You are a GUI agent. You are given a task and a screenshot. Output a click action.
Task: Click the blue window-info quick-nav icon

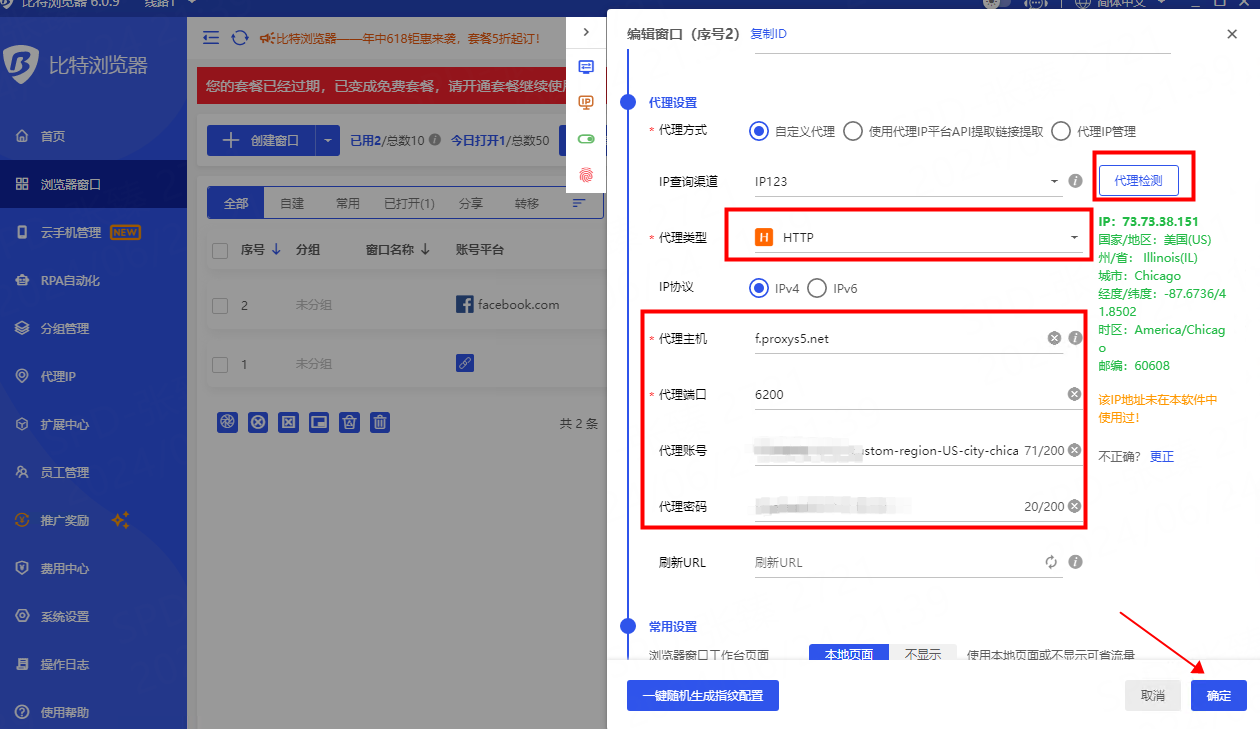[586, 67]
